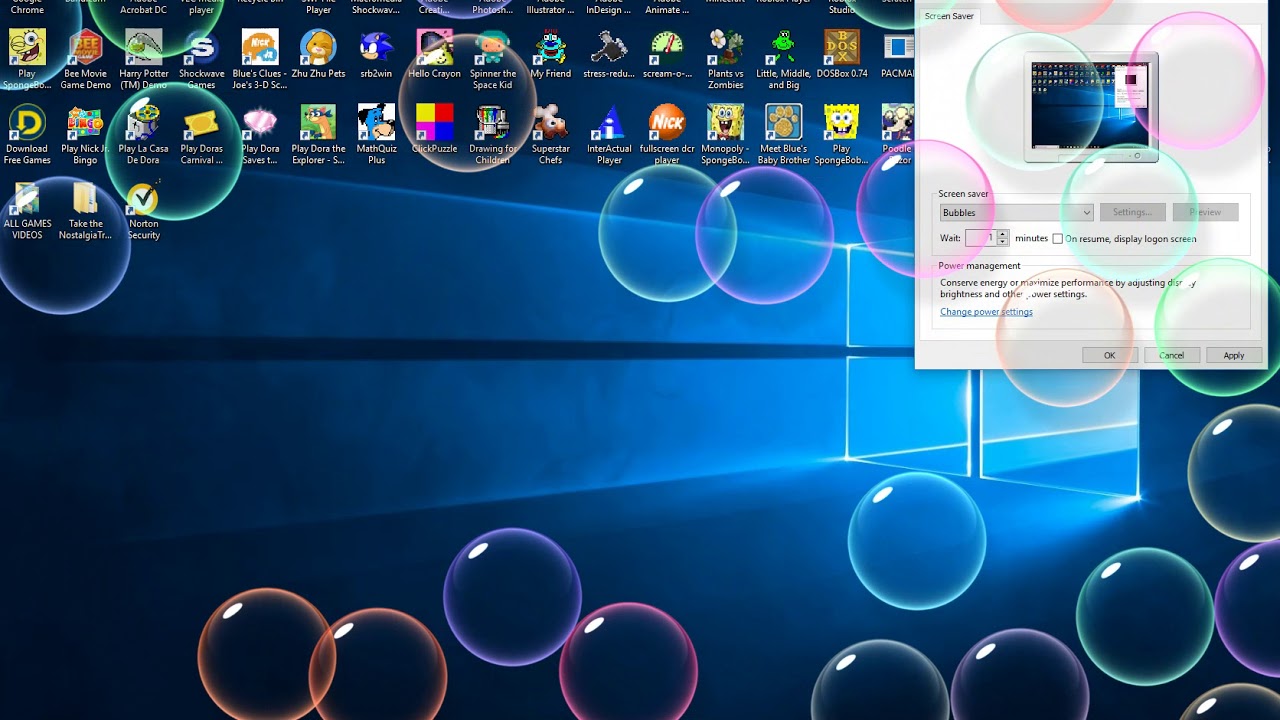The width and height of the screenshot is (1280, 720).
Task: Open the Hello Crayon shortcut
Action: tap(434, 55)
